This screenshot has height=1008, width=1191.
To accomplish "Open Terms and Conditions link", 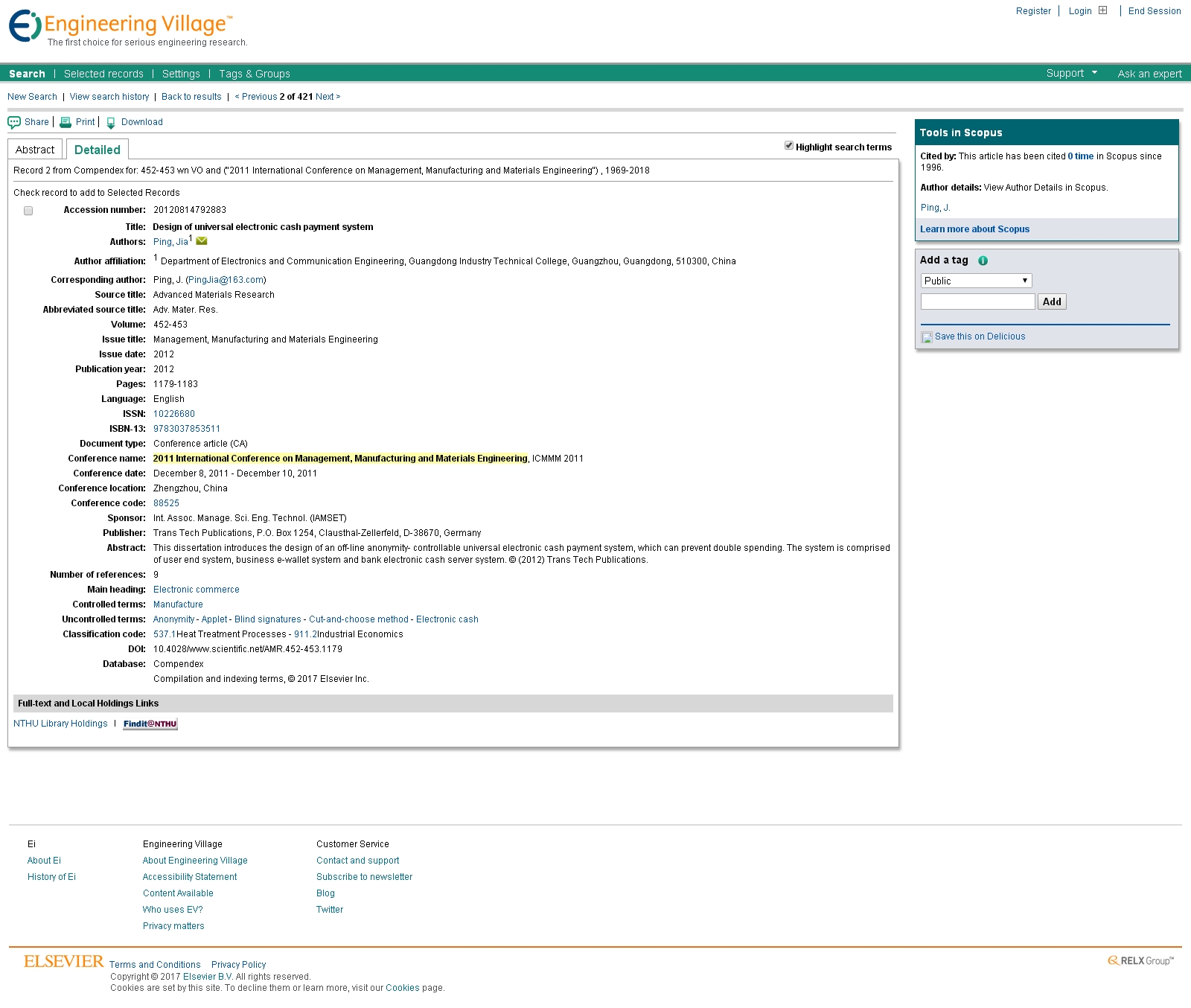I will point(155,965).
